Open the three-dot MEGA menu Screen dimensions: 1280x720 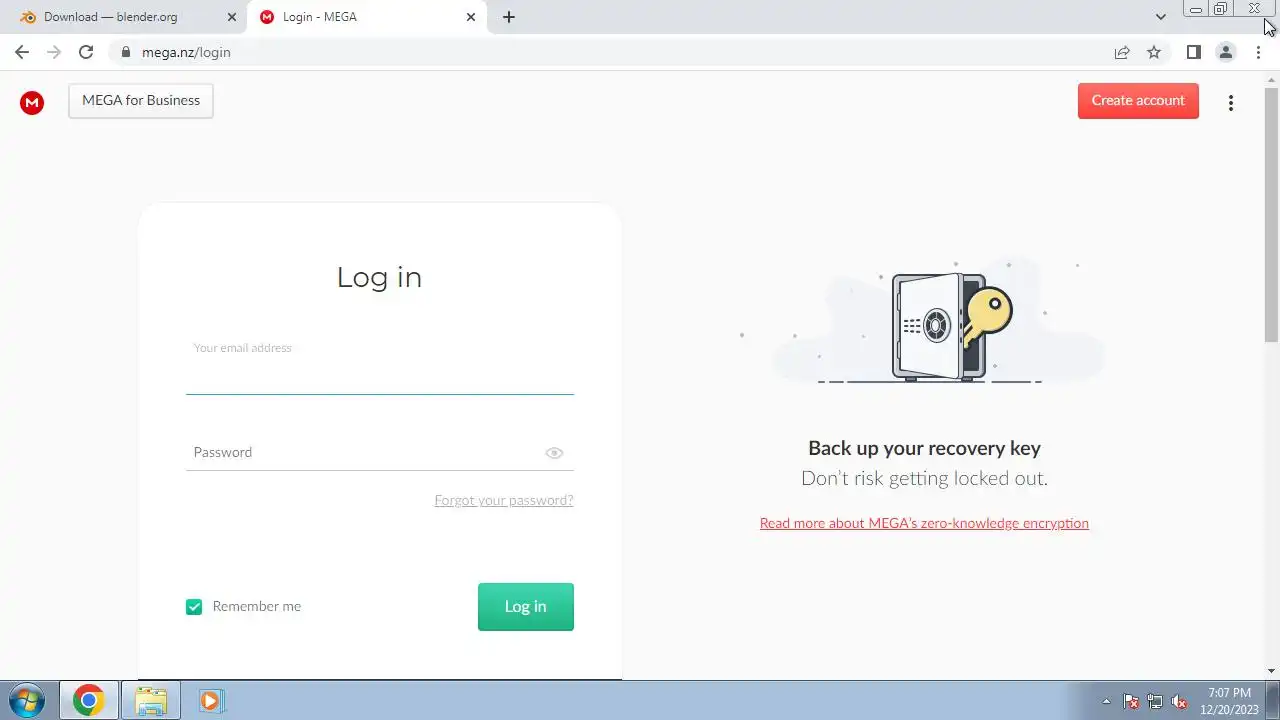[1231, 103]
